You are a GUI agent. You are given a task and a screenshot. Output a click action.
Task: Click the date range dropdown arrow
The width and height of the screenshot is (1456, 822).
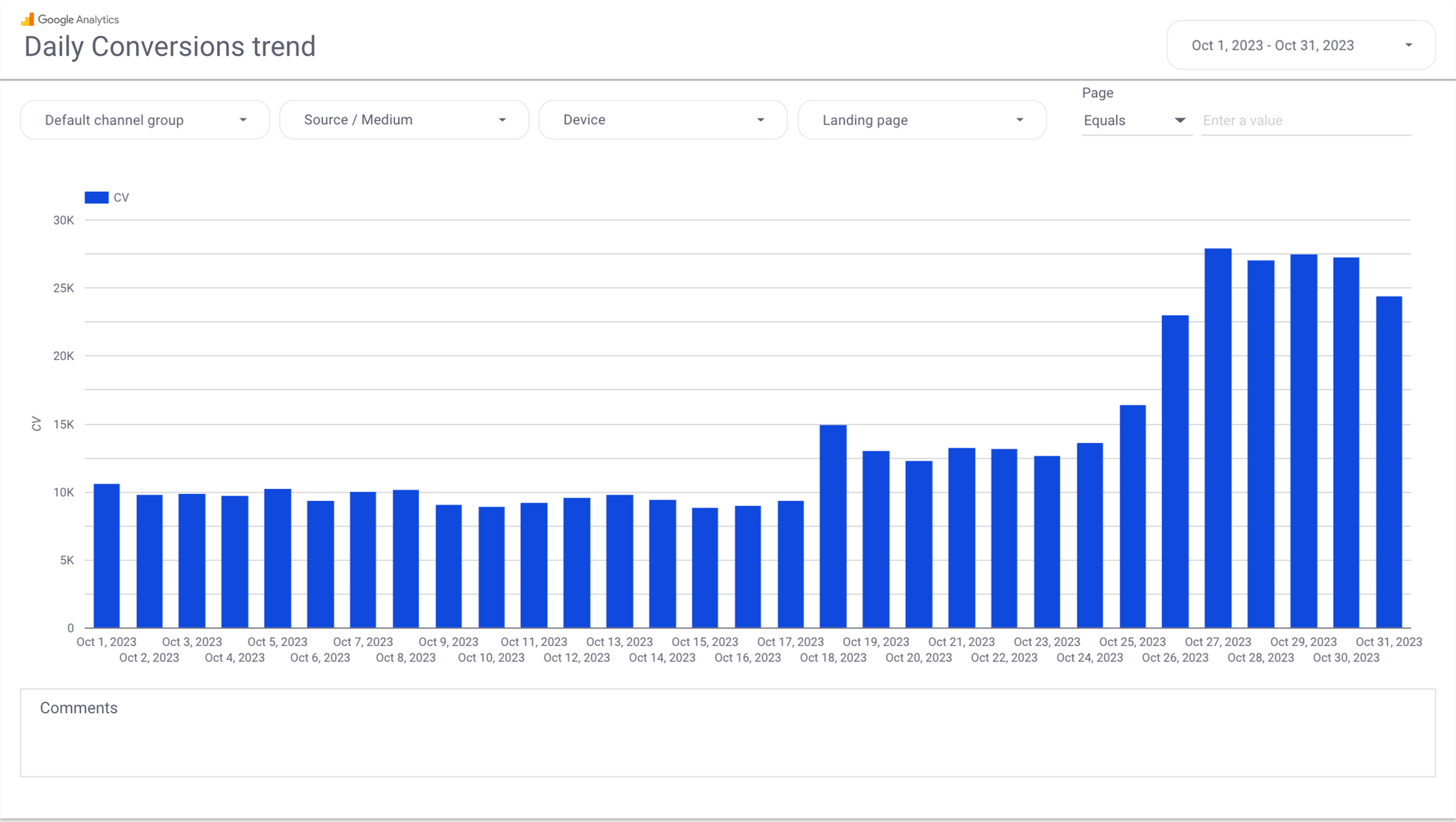click(x=1408, y=46)
